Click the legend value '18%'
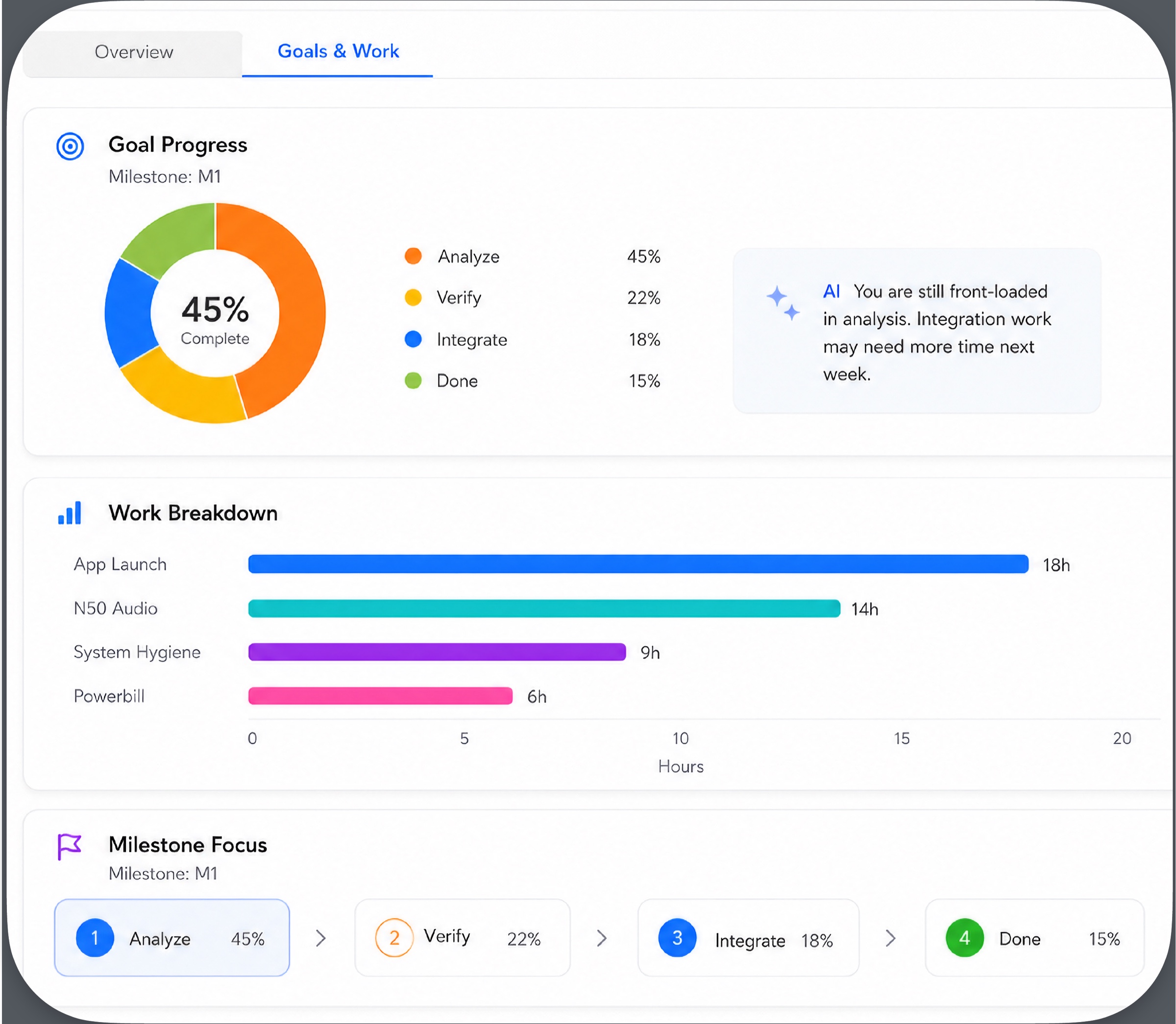 pyautogui.click(x=644, y=340)
